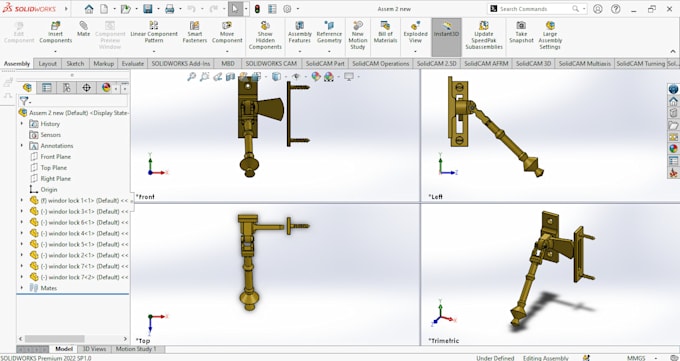
Task: Click Move Component tool
Action: point(227,33)
